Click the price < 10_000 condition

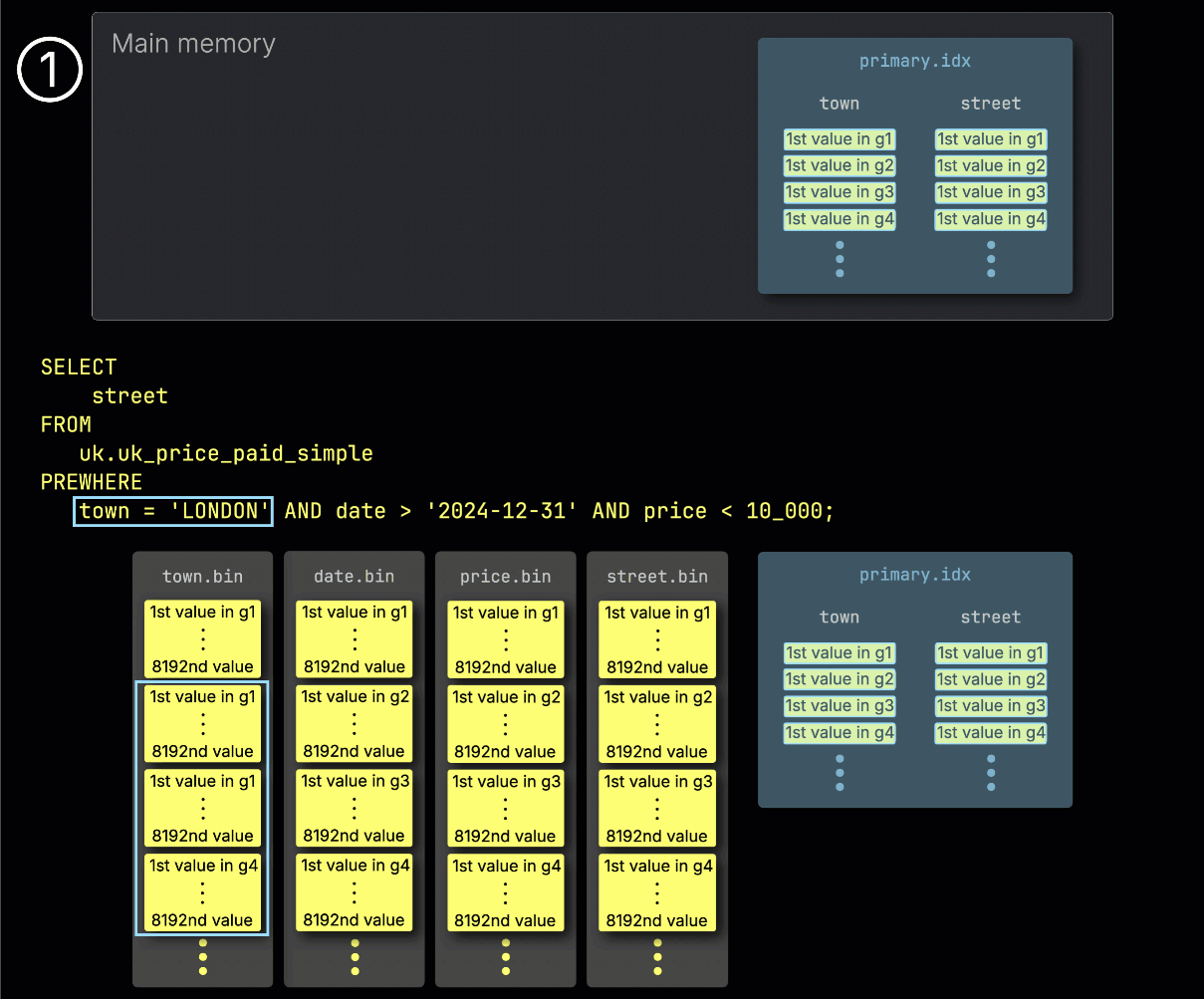[x=737, y=511]
